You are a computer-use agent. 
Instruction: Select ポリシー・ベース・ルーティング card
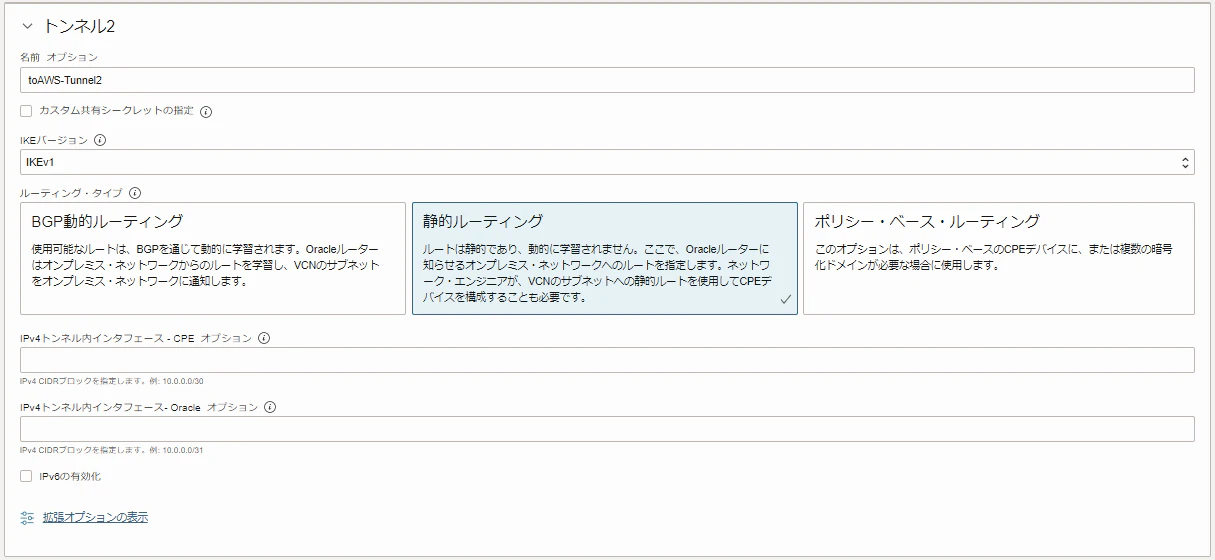tap(999, 259)
